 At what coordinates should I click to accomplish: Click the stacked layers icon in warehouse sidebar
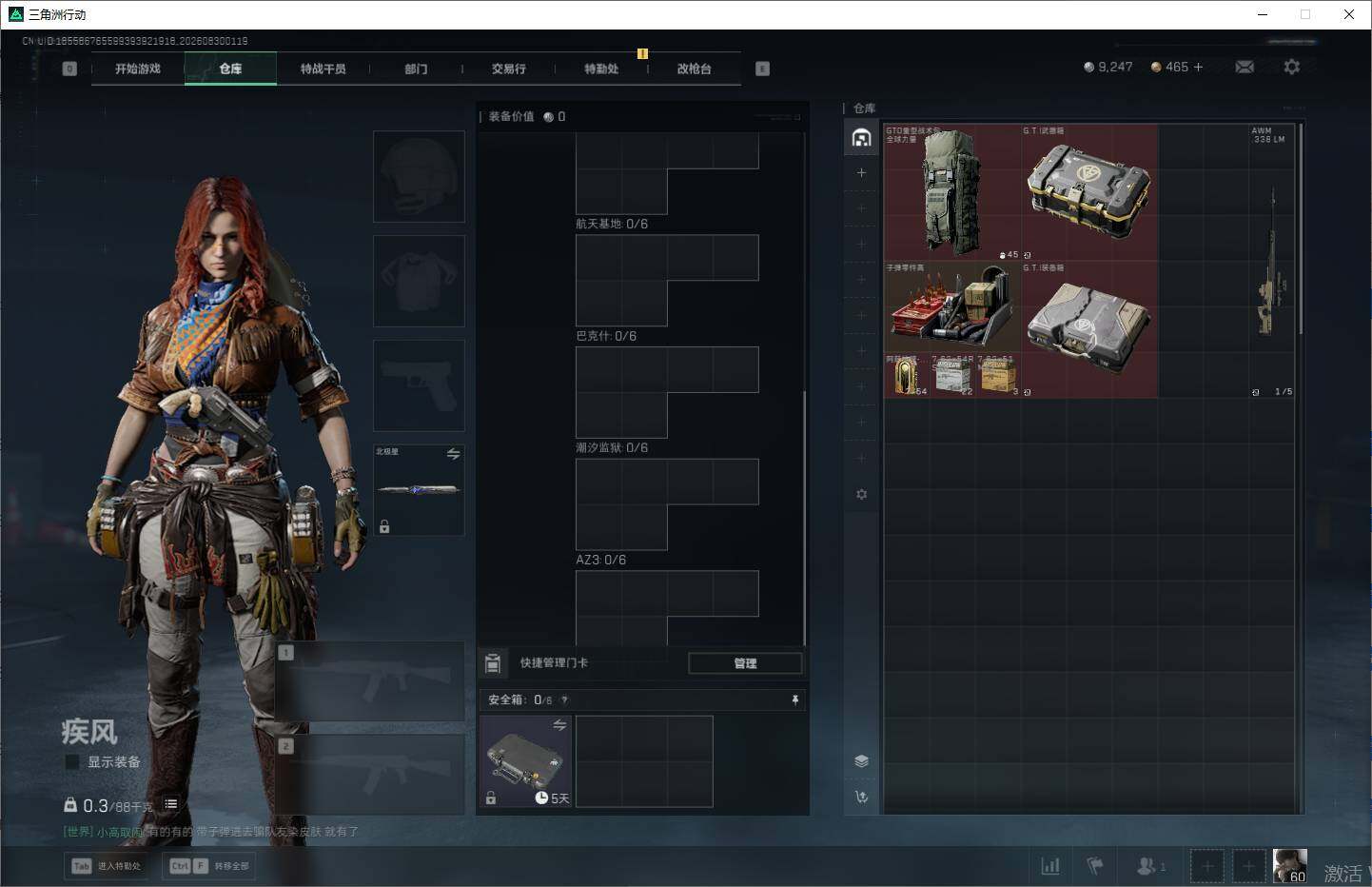pyautogui.click(x=861, y=760)
